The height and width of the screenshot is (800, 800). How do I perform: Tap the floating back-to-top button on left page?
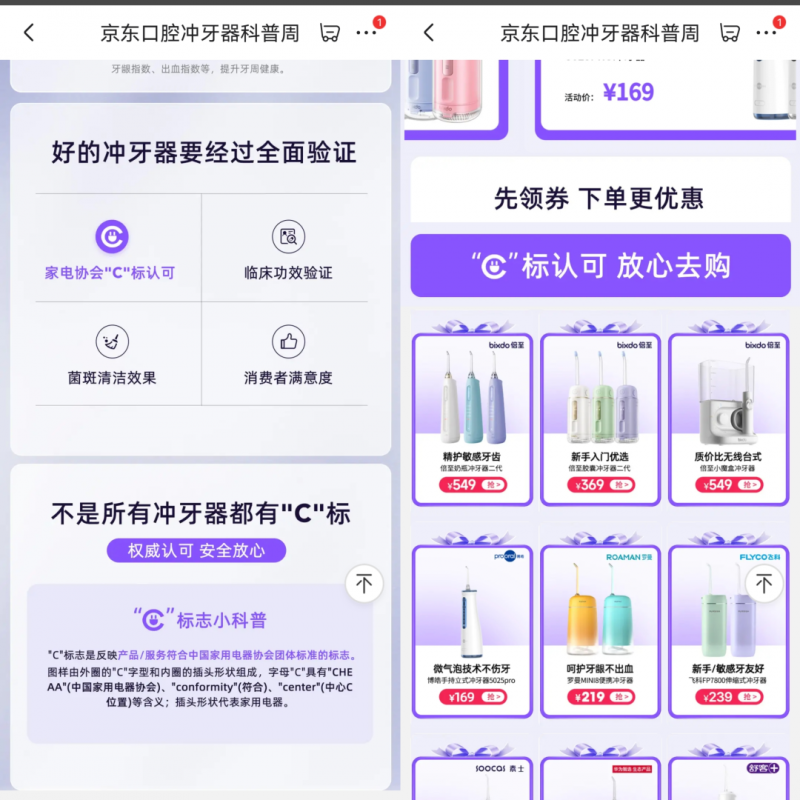point(364,582)
